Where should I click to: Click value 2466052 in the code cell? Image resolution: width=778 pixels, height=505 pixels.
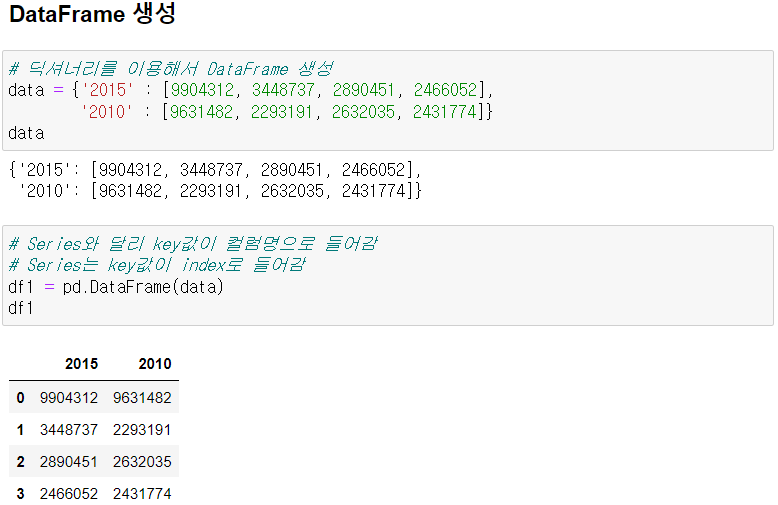coord(445,90)
